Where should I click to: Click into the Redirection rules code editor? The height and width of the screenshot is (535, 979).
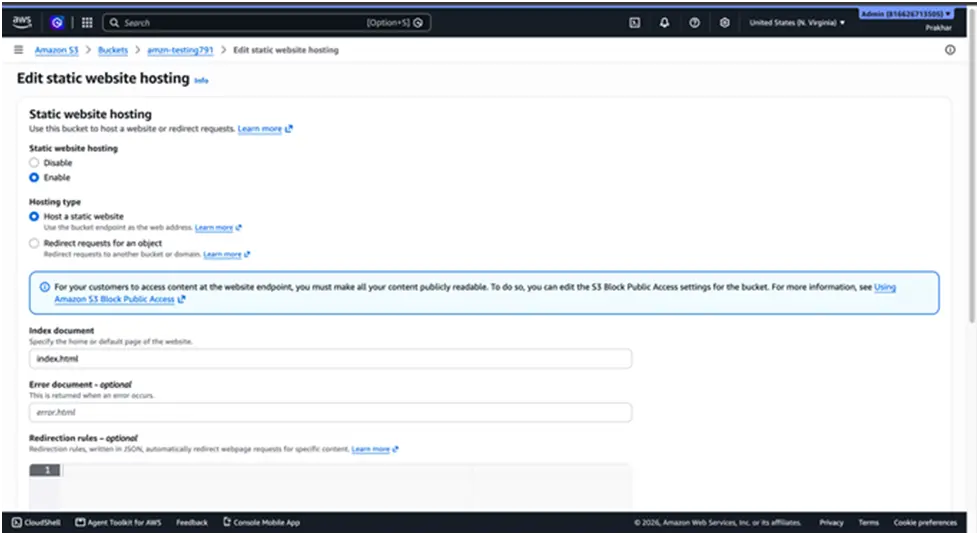pyautogui.click(x=347, y=487)
